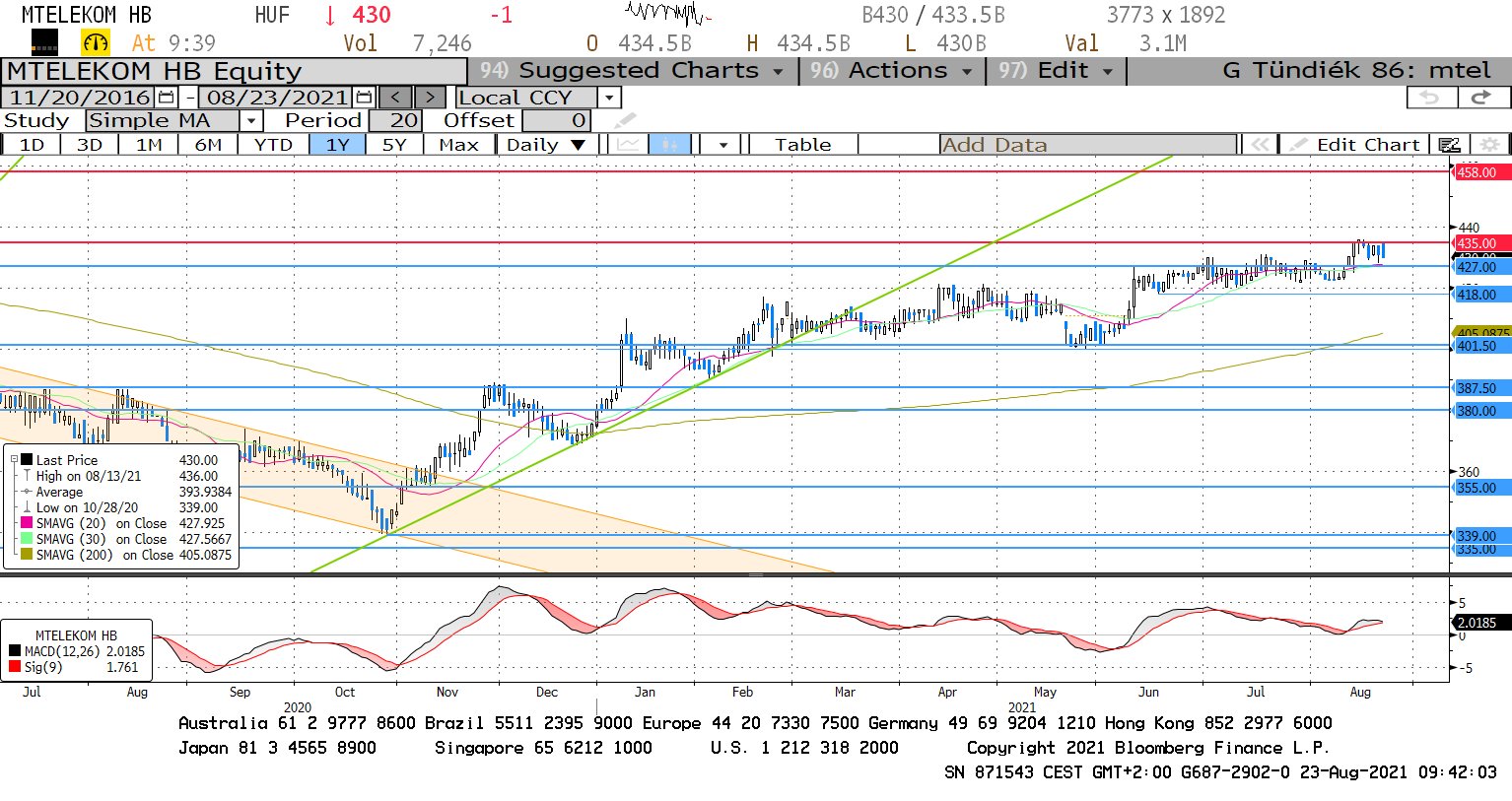Select the 1Y time range tab
Screen dimensions: 1512x801
[338, 145]
